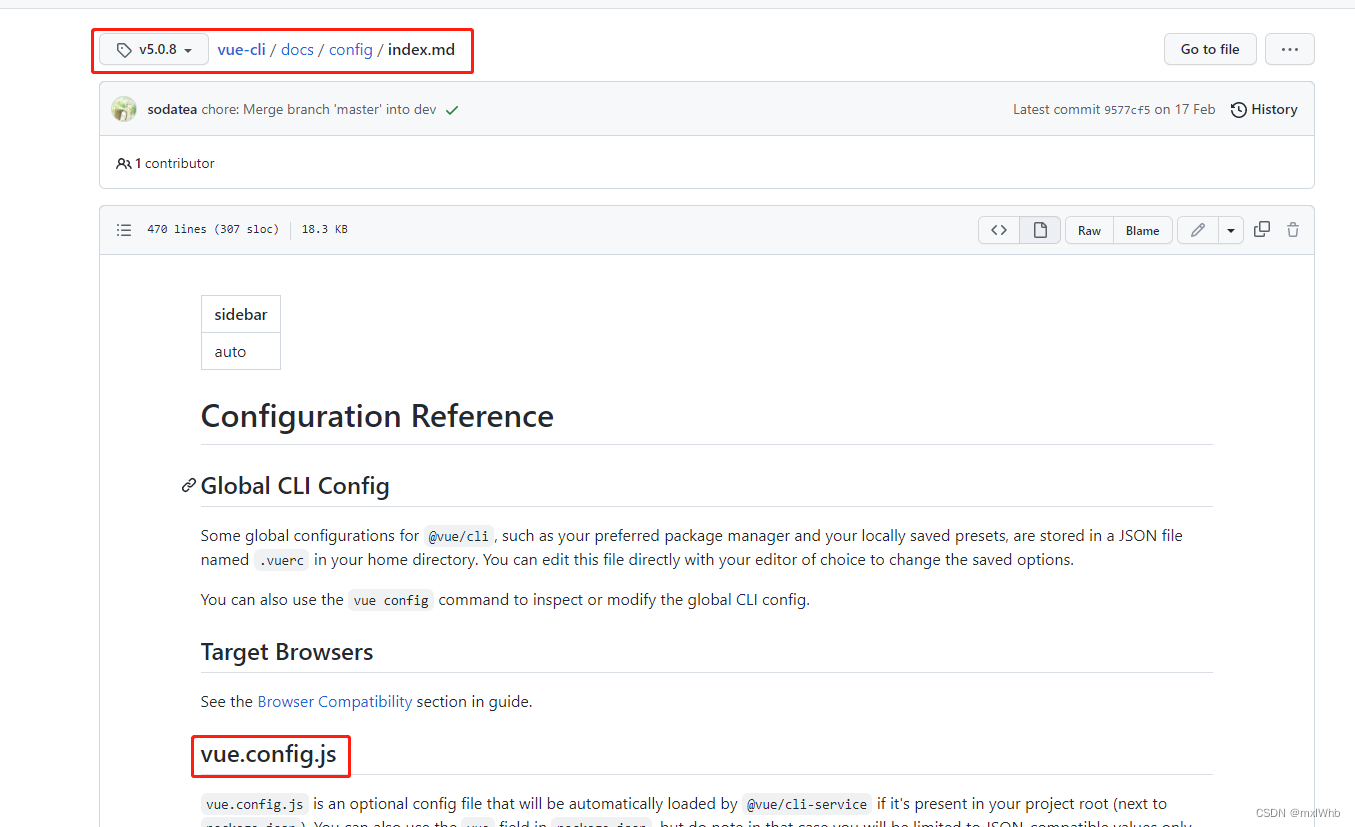Click the vue.config.js heading
The width and height of the screenshot is (1355, 827).
(x=269, y=754)
